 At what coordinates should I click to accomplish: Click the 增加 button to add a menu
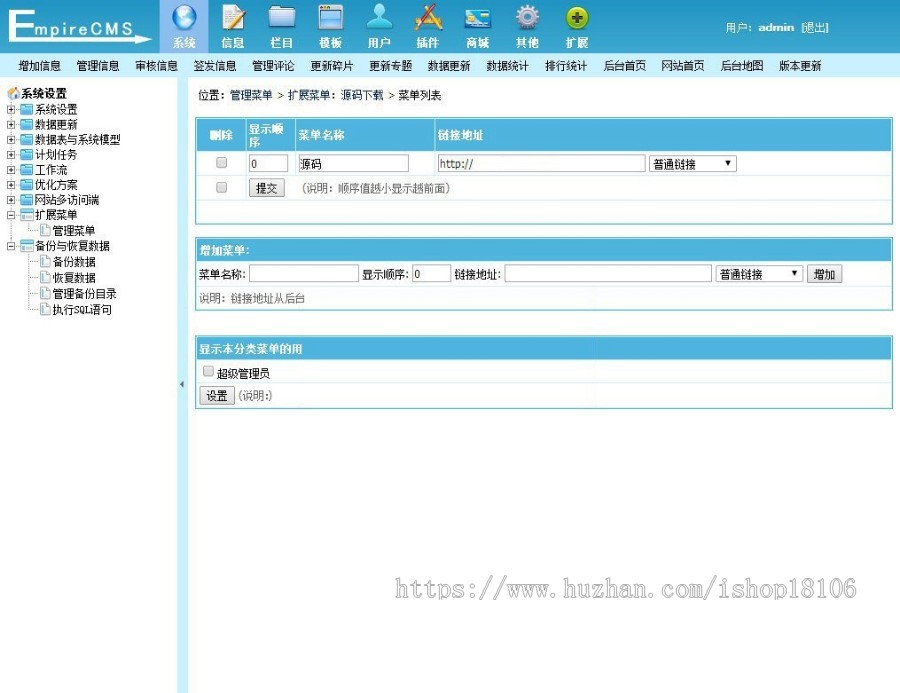point(824,273)
